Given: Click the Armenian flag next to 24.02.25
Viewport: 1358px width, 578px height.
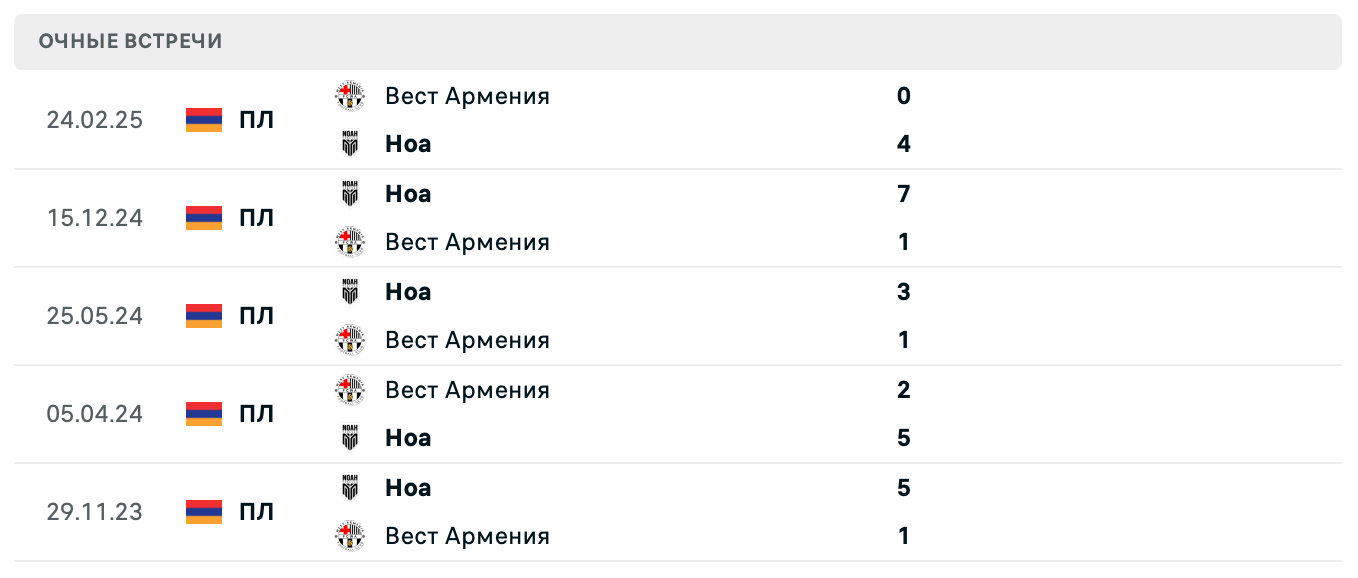Looking at the screenshot, I should (203, 120).
